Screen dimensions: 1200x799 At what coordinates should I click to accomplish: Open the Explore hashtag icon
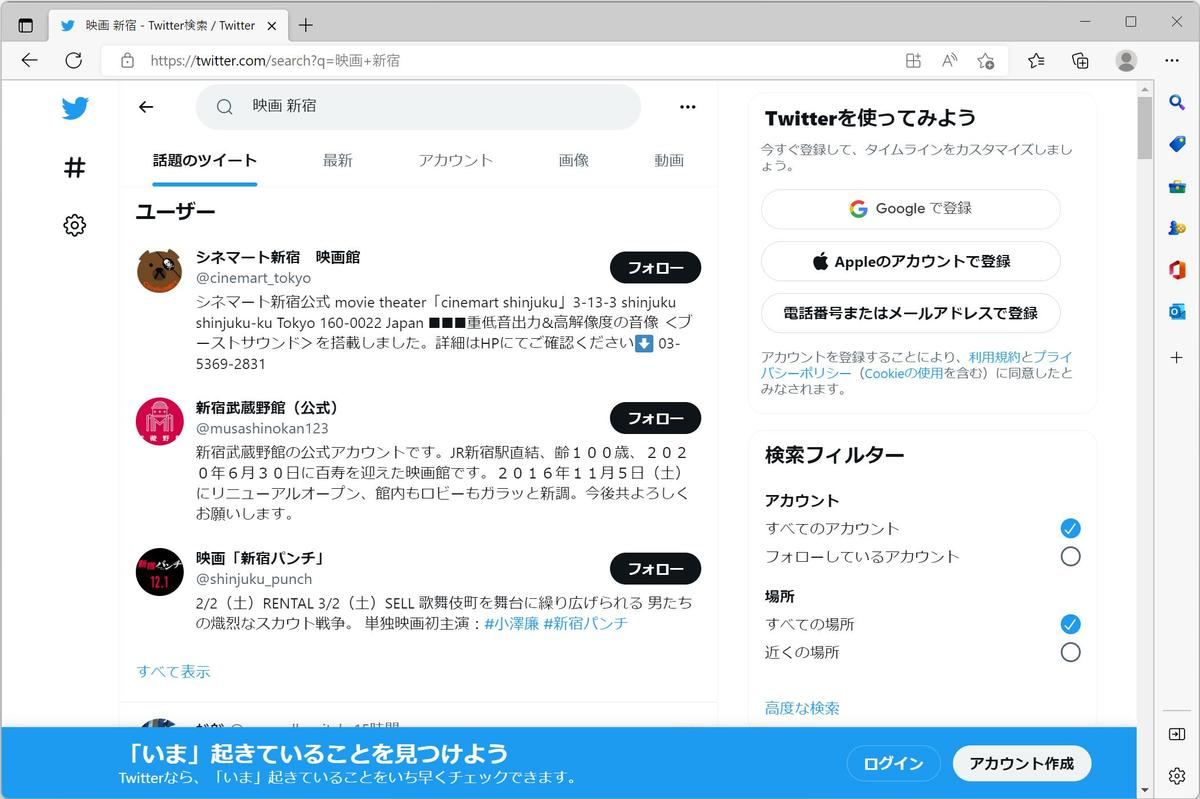point(75,167)
